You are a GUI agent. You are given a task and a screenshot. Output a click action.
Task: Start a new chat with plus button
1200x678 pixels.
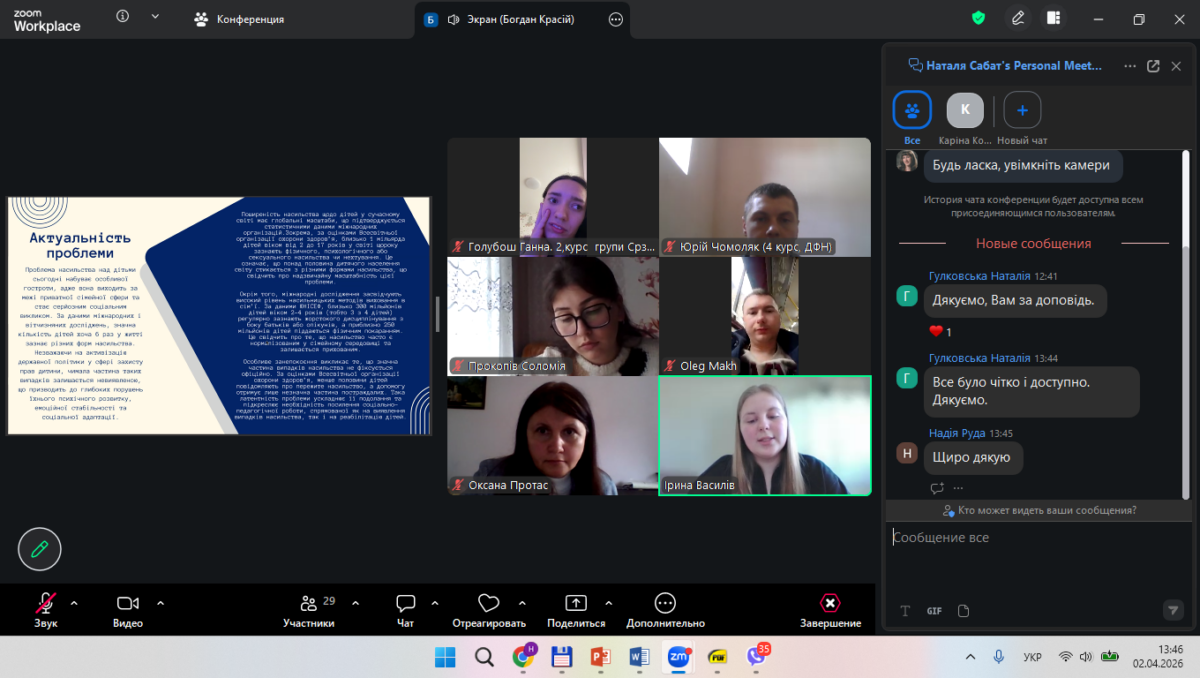[x=1022, y=110]
